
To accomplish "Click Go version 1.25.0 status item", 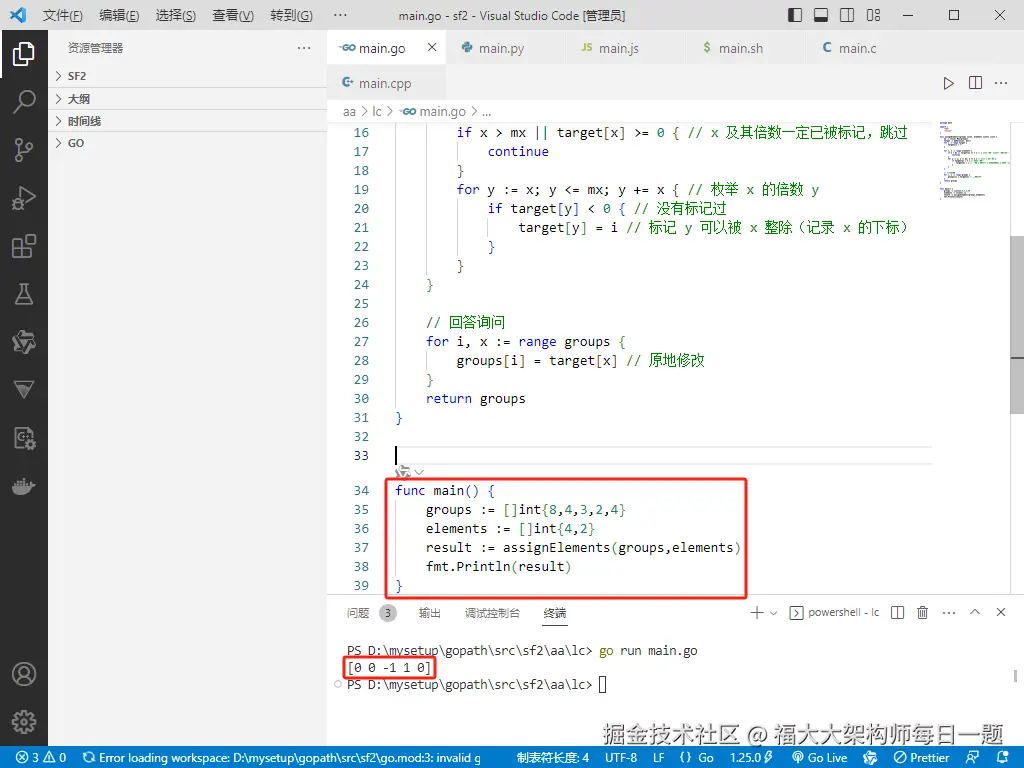I will pyautogui.click(x=751, y=758).
